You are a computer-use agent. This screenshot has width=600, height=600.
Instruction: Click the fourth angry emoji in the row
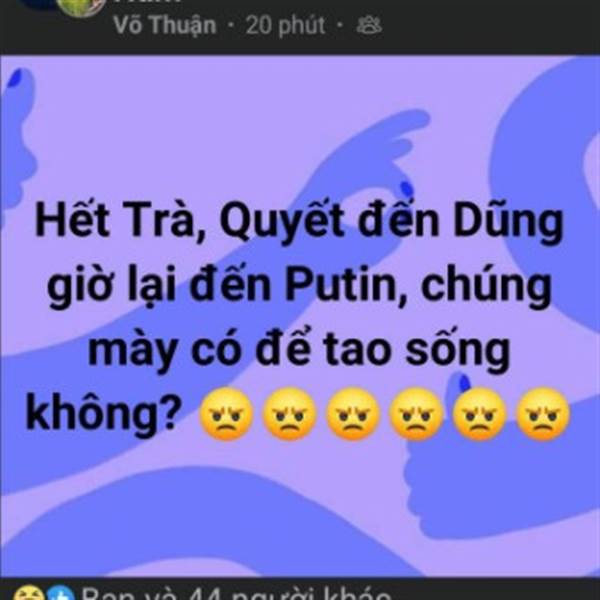(416, 414)
